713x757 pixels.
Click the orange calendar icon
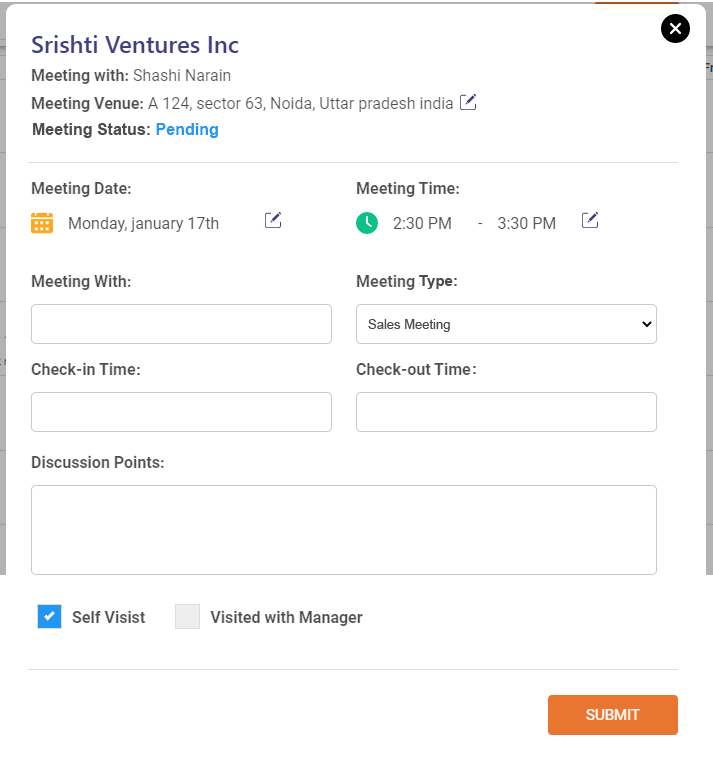[x=42, y=223]
